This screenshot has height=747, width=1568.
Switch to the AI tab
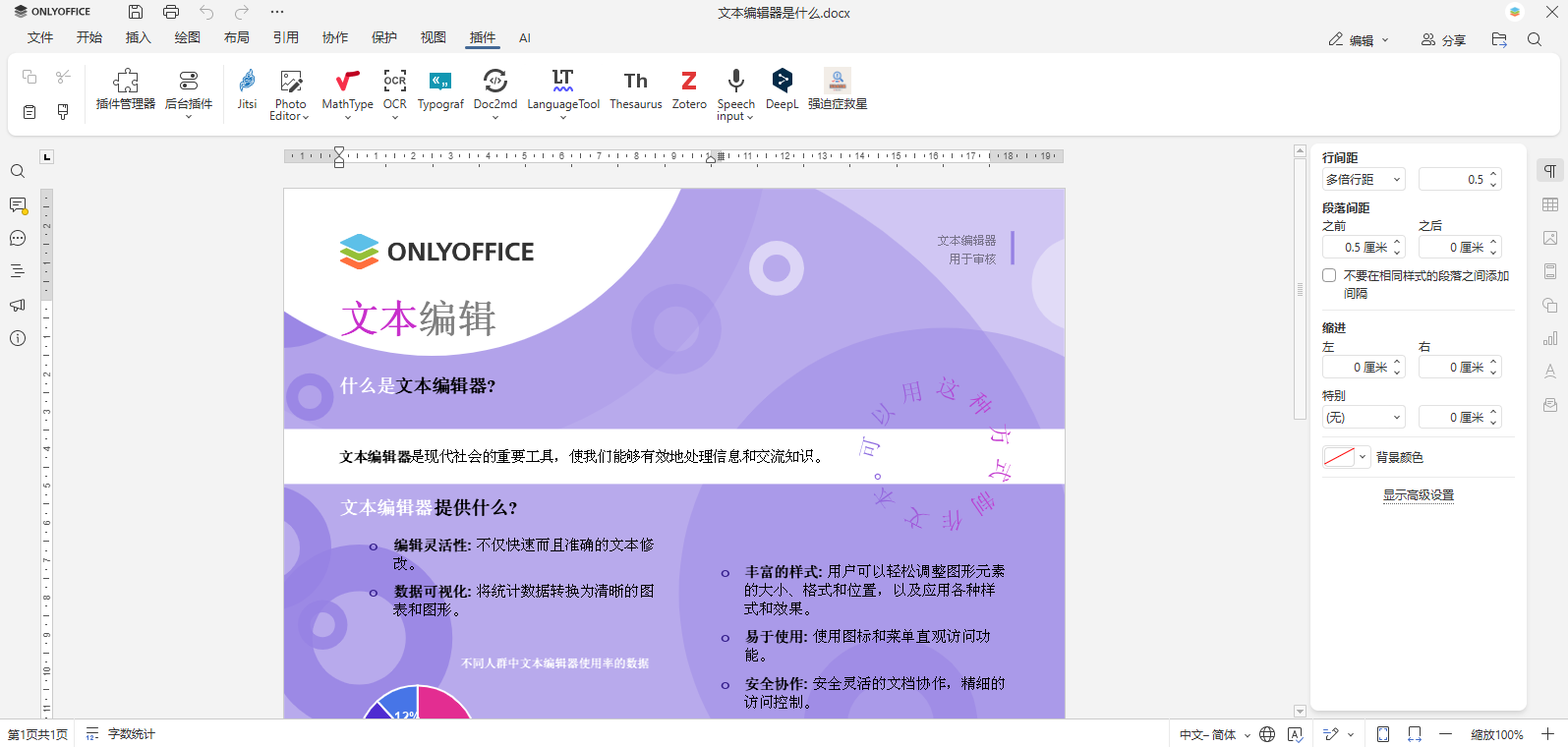coord(525,37)
